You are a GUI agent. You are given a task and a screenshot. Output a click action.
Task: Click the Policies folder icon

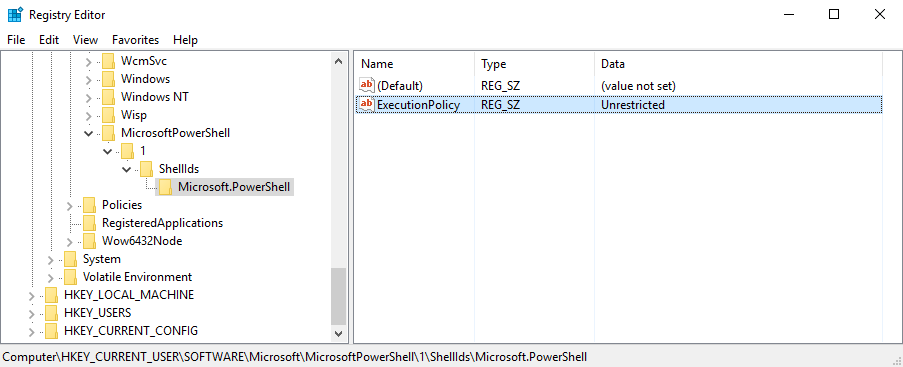[x=89, y=205]
